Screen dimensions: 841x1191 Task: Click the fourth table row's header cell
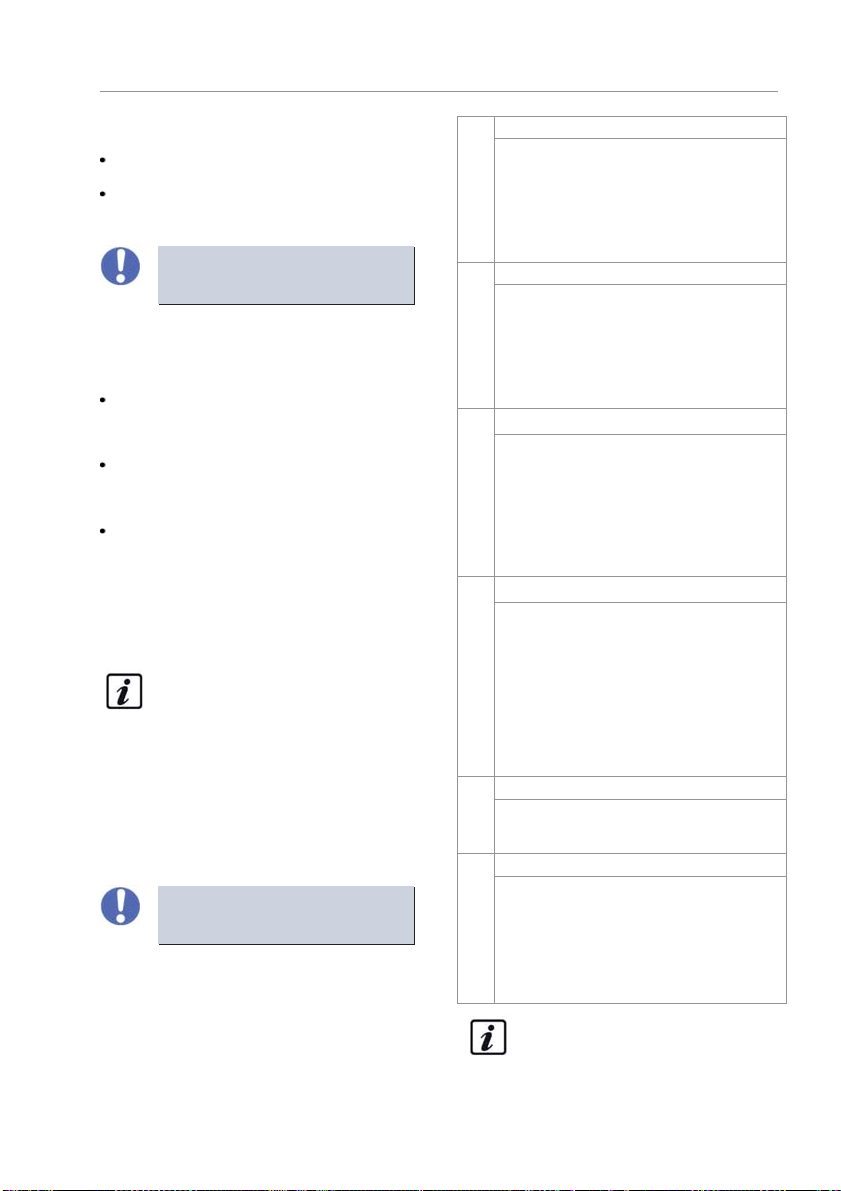[640, 589]
